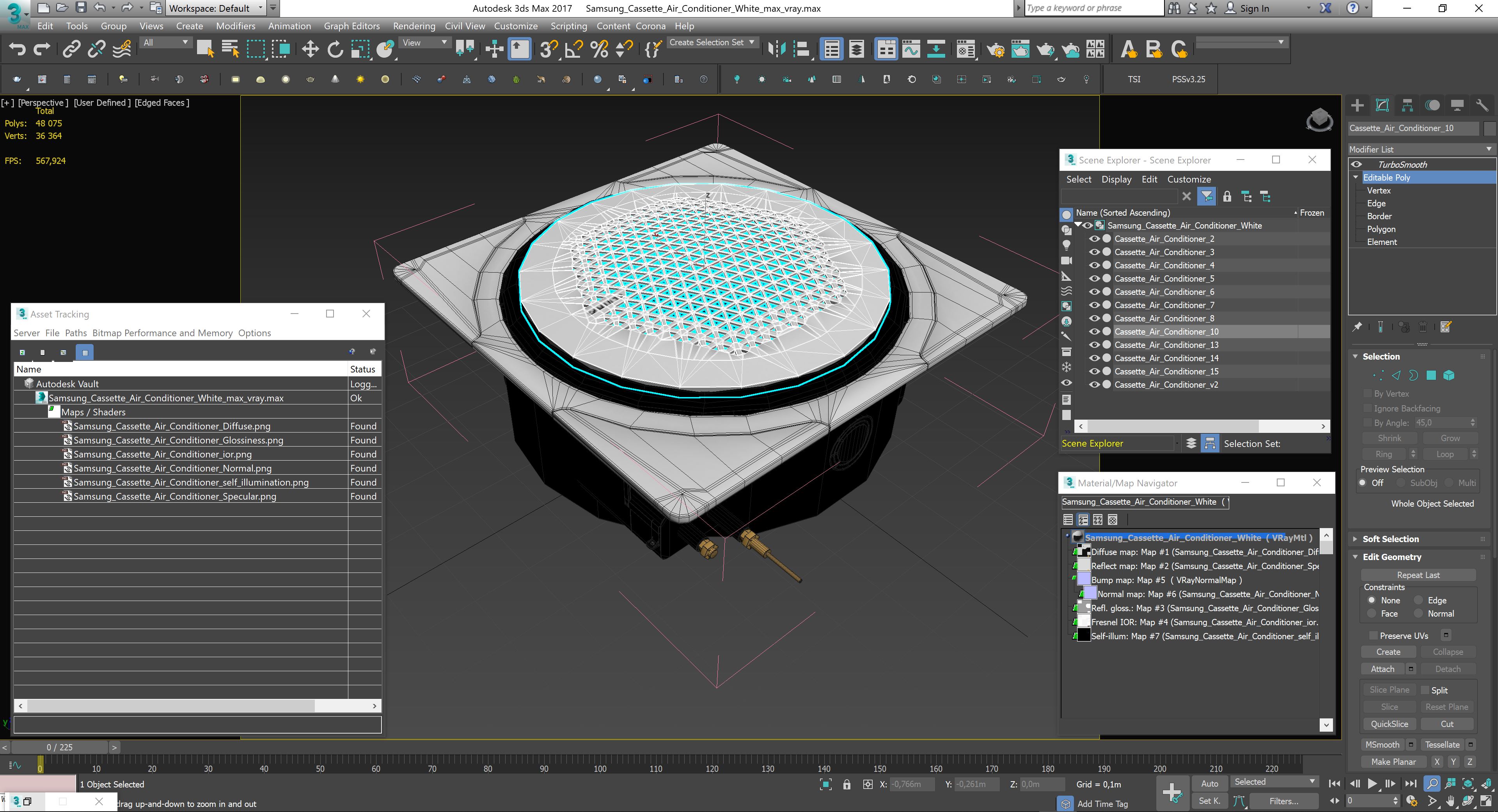The image size is (1498, 812).
Task: Check the Preserve UVs option
Action: point(1374,635)
